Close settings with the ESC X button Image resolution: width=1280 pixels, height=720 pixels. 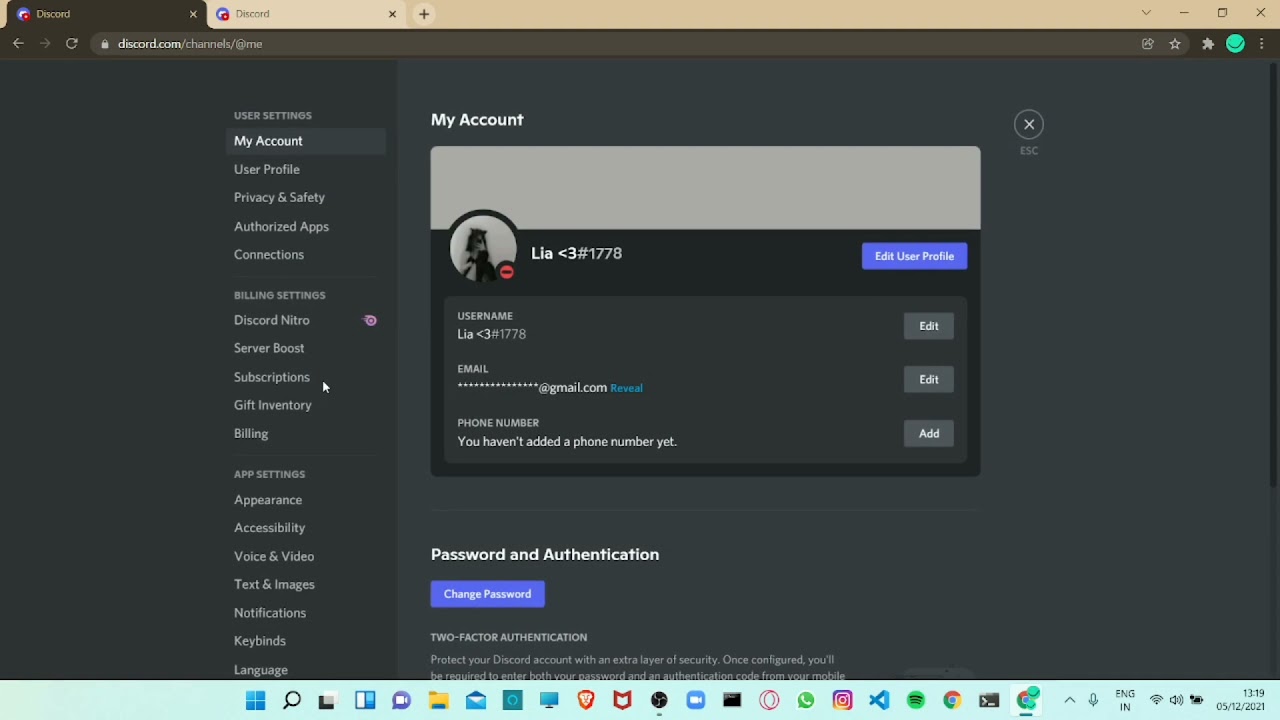1029,124
